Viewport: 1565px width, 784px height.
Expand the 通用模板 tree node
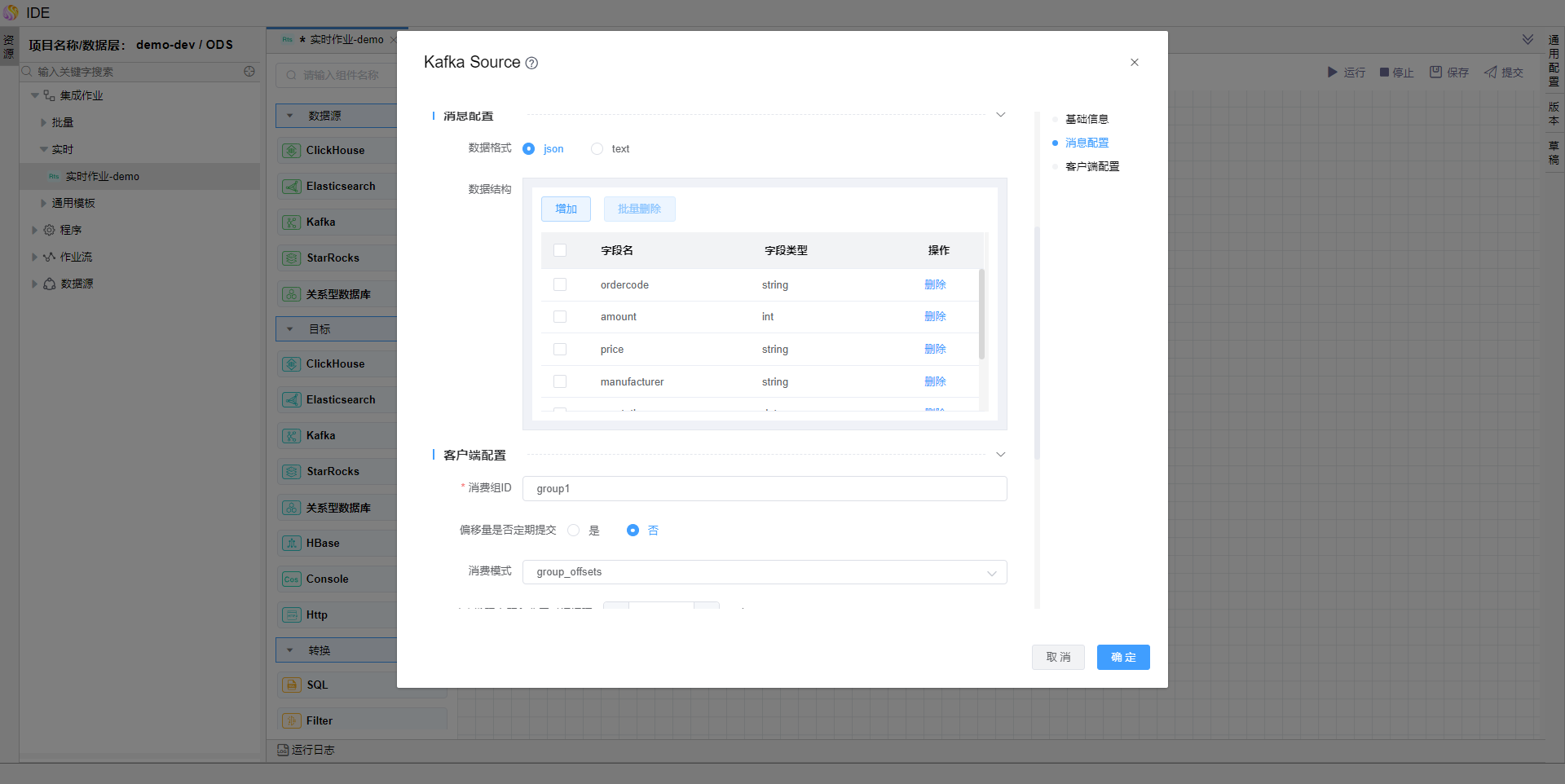[x=44, y=203]
